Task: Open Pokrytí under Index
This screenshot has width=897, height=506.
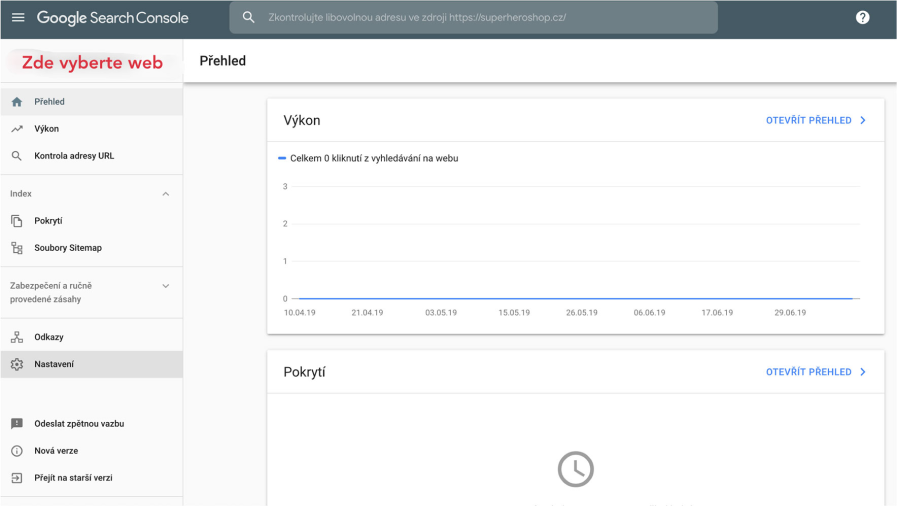Action: tap(92, 221)
